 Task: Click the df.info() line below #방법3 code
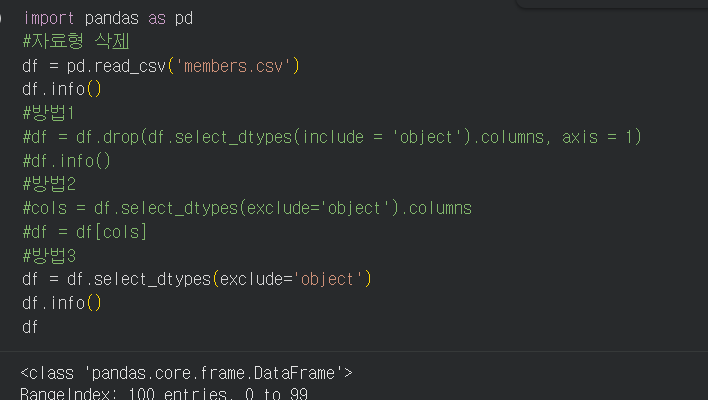62,302
